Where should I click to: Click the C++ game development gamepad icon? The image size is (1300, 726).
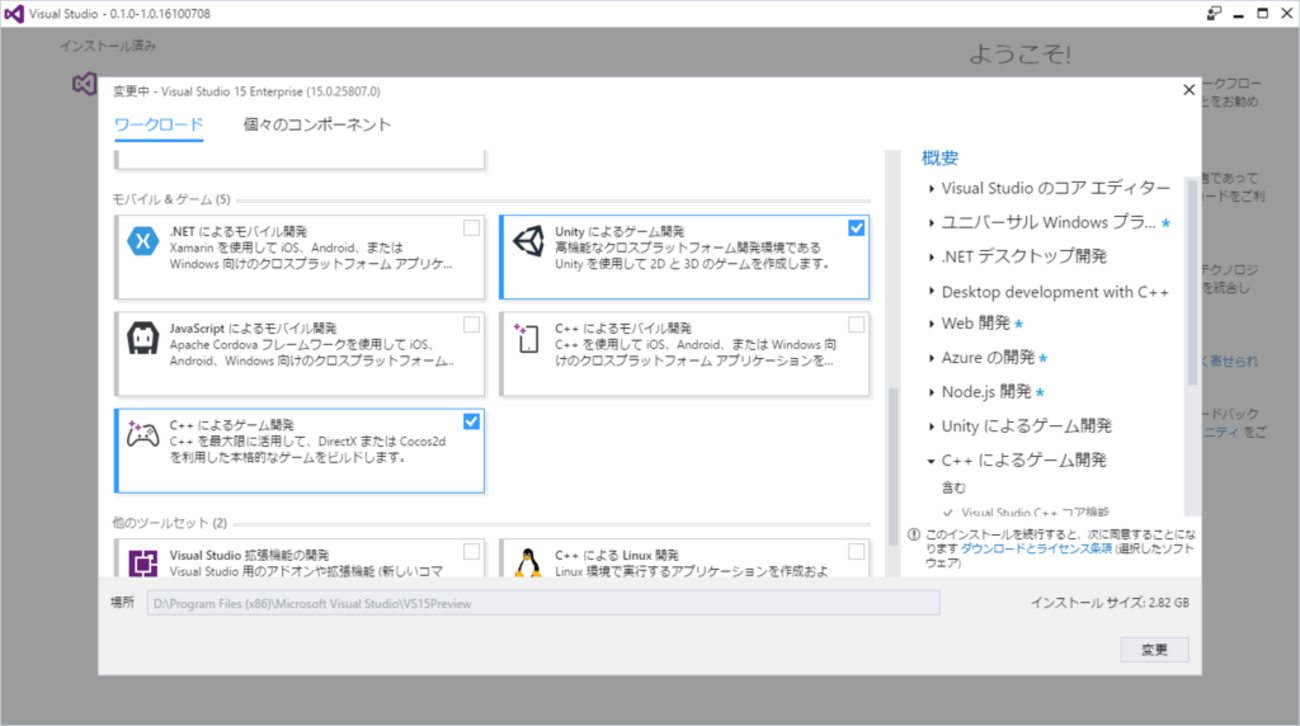[x=143, y=435]
